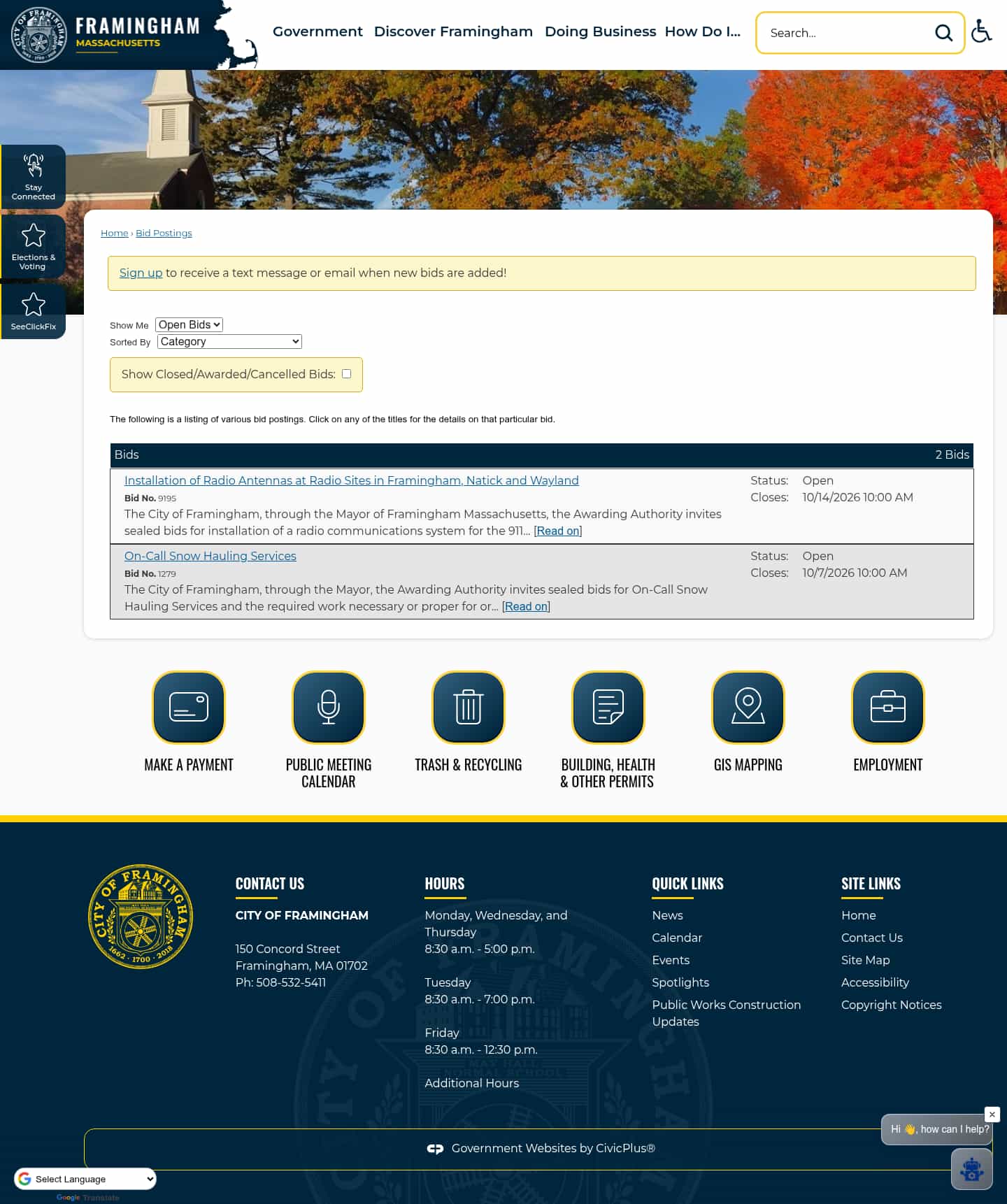Click the Events quick link

(671, 960)
